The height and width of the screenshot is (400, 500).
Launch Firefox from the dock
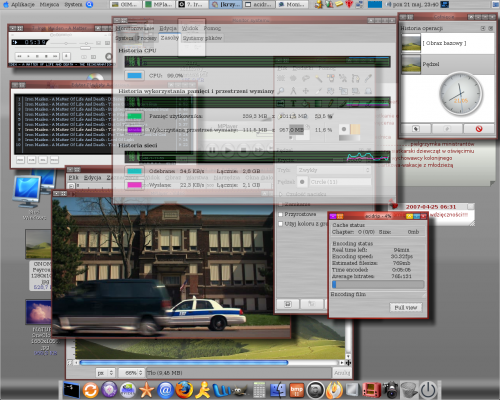(x=184, y=390)
